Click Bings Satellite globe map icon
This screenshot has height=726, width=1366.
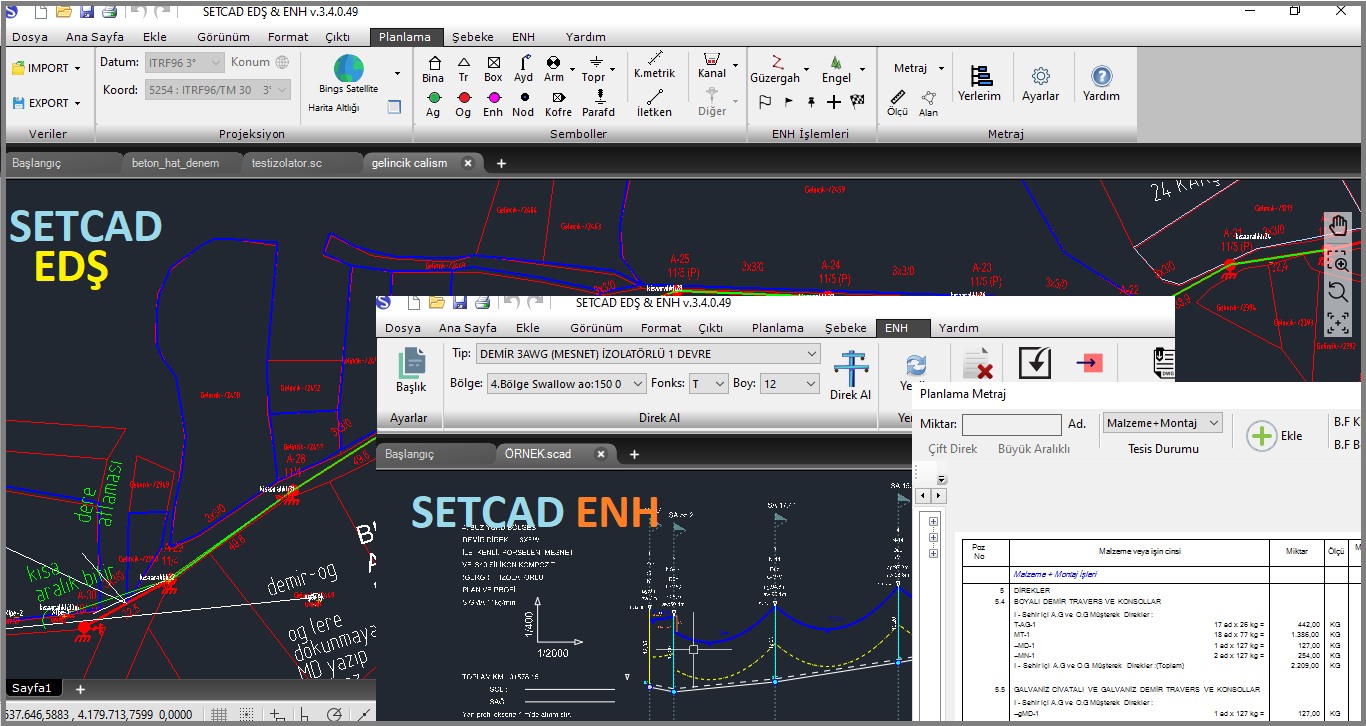[348, 68]
